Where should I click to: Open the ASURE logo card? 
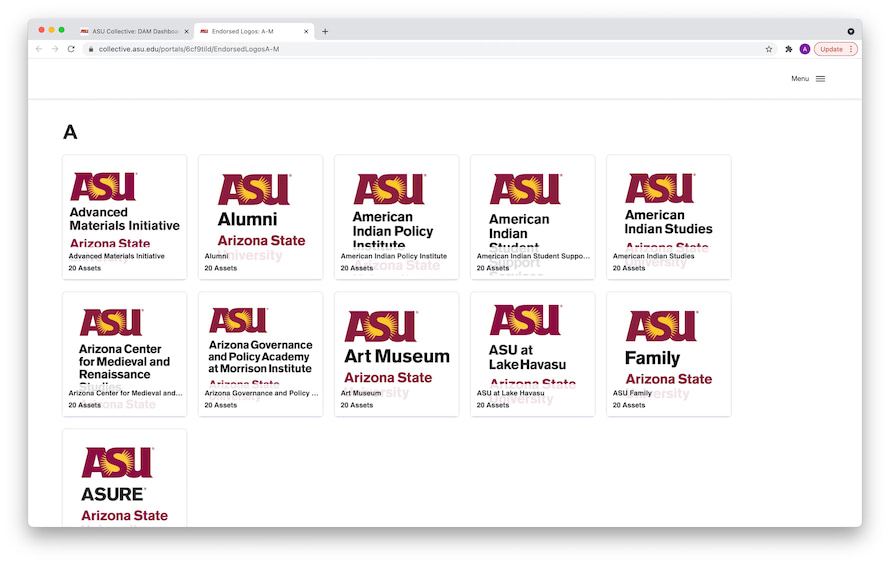tap(124, 478)
